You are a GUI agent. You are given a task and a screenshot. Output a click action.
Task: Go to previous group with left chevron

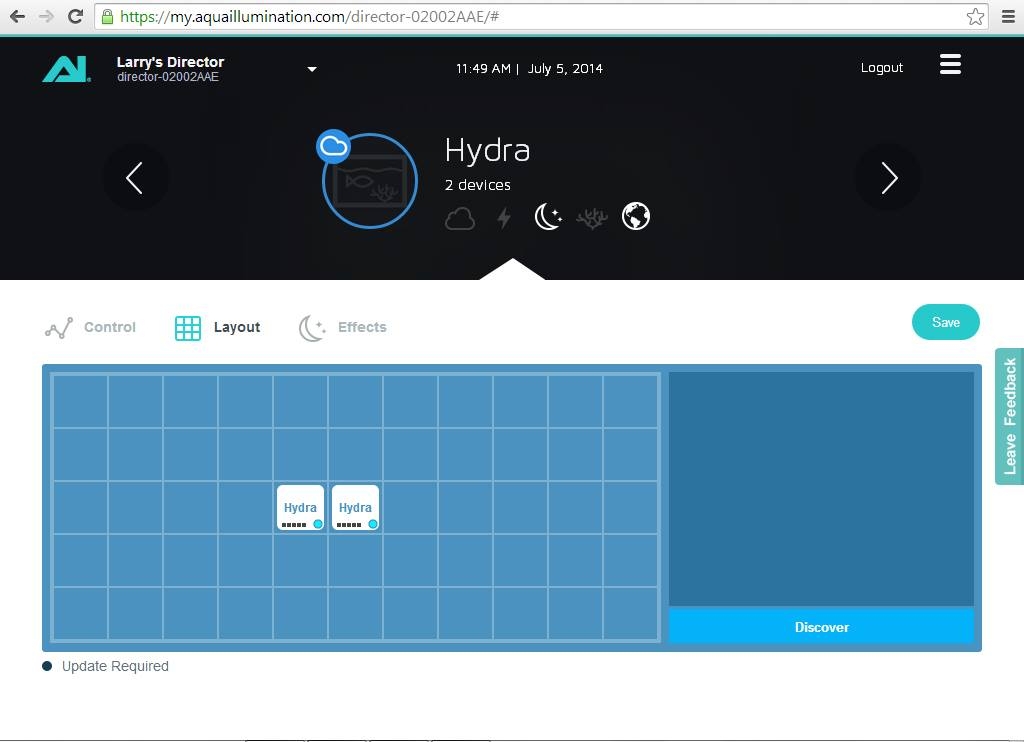135,178
